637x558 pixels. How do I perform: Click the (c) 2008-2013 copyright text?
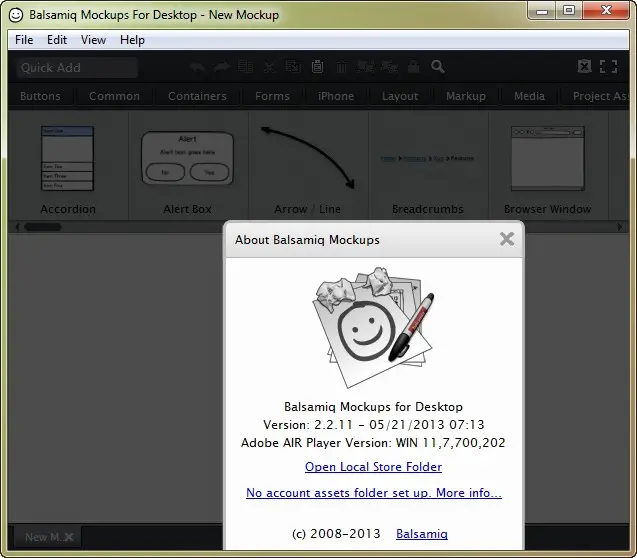(336, 534)
